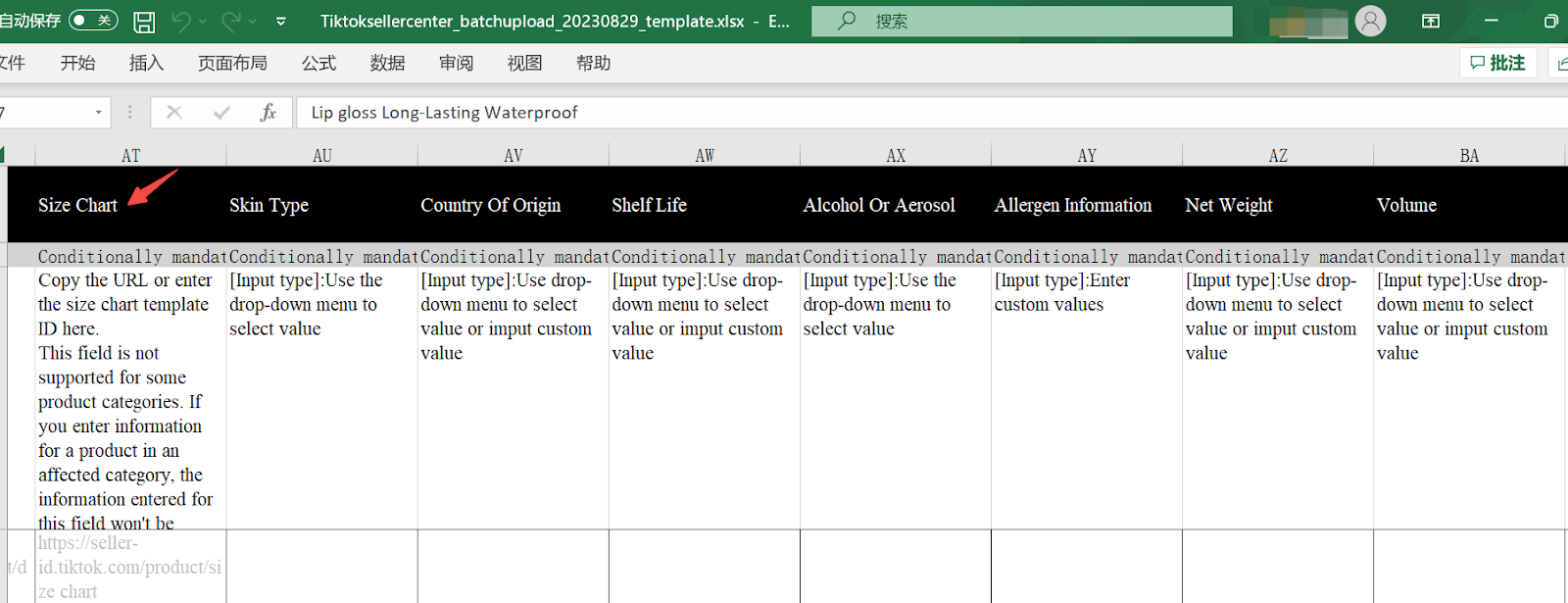Click the Save icon in title bar
This screenshot has width=1568, height=603.
pos(144,22)
